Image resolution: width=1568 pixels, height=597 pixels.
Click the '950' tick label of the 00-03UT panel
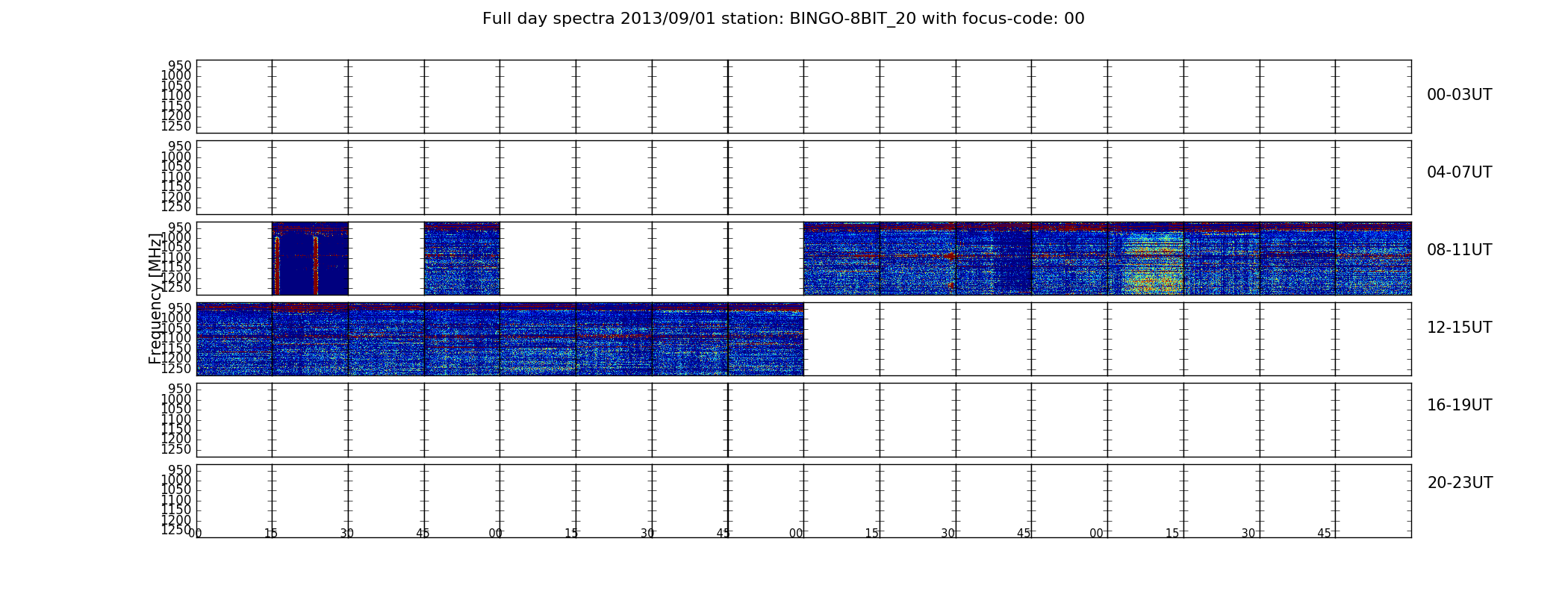pos(179,66)
